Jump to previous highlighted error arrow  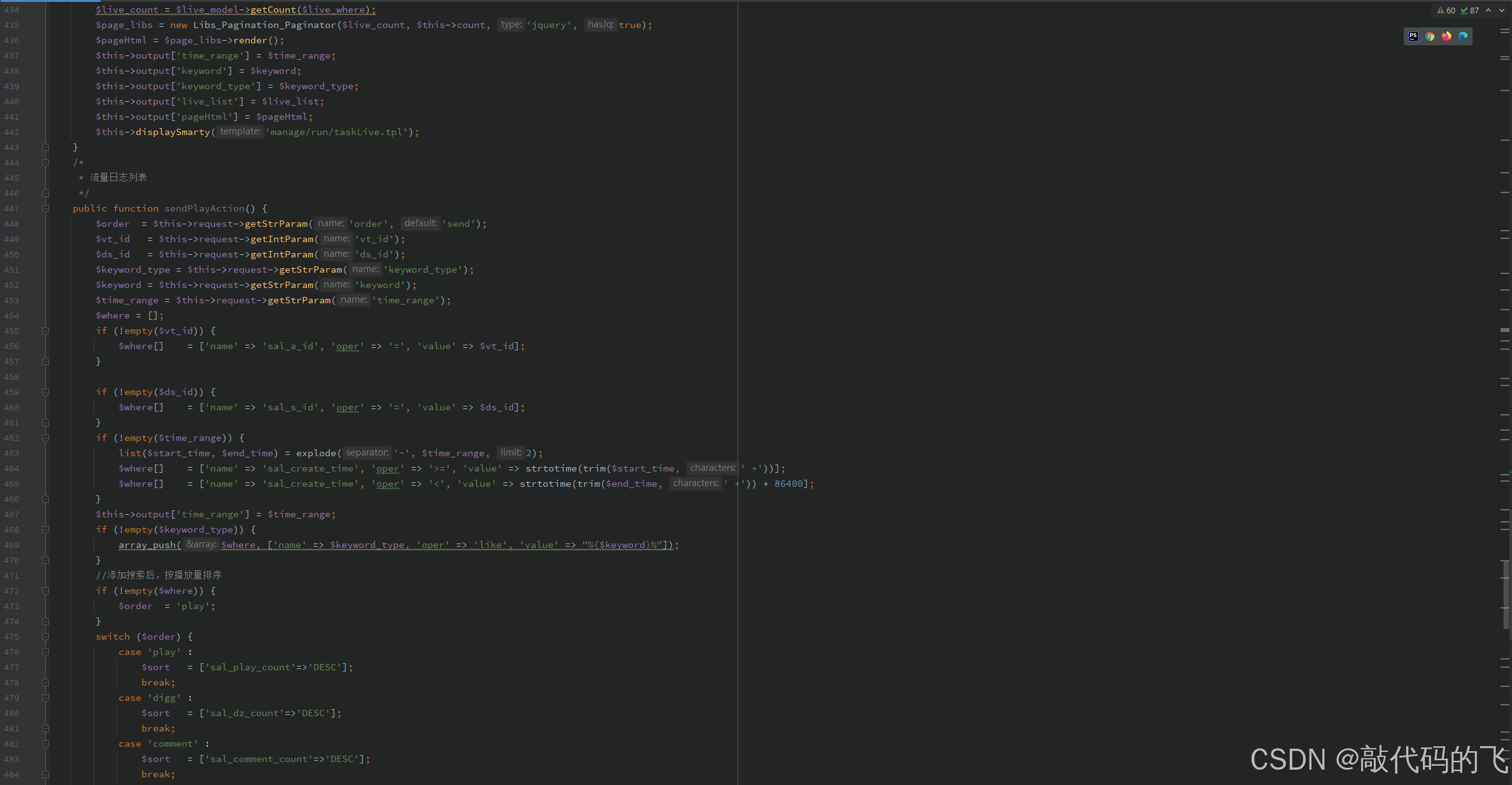pos(1488,10)
